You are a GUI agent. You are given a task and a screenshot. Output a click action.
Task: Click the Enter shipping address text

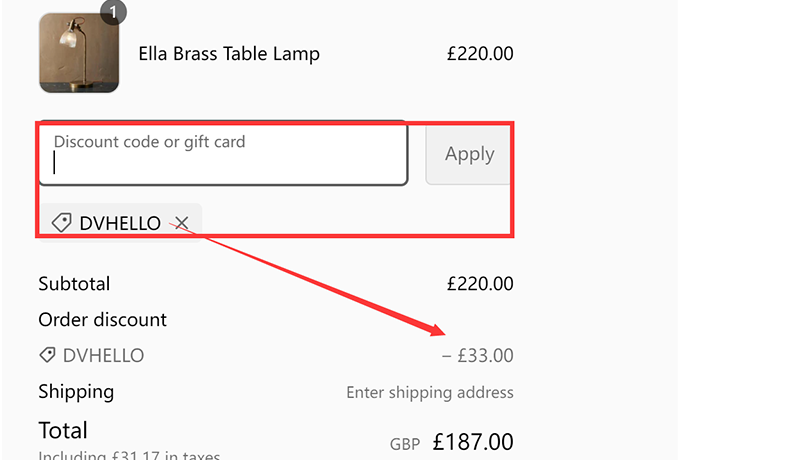[430, 392]
